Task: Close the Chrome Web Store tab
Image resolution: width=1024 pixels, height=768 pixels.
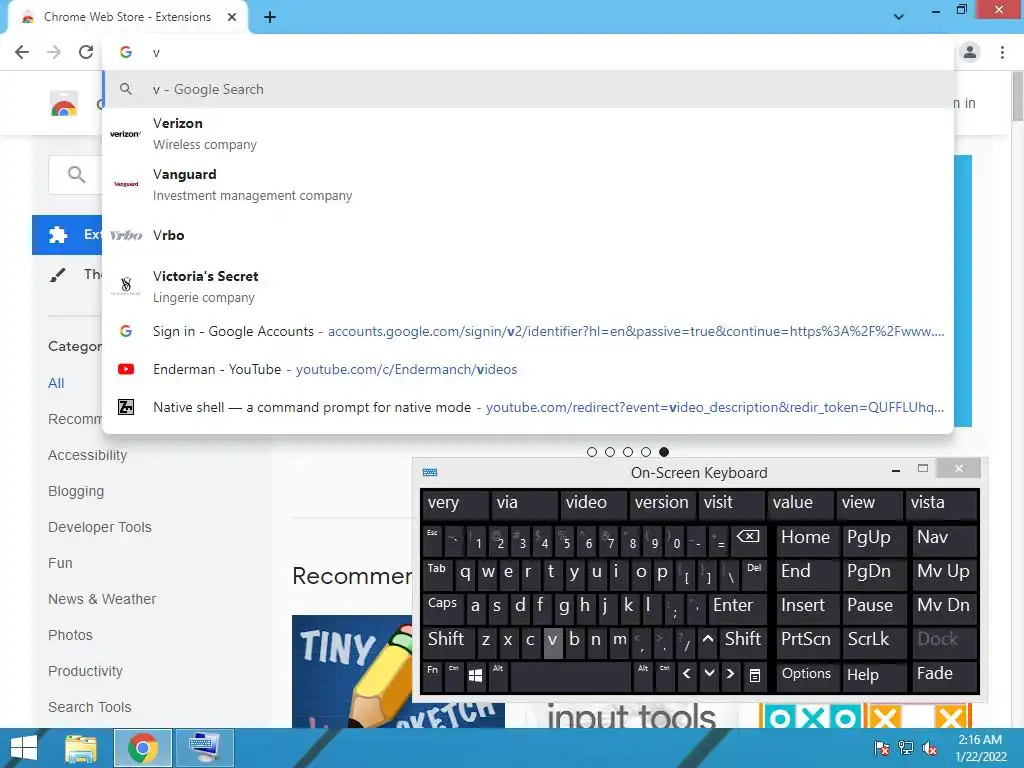Action: [x=232, y=17]
